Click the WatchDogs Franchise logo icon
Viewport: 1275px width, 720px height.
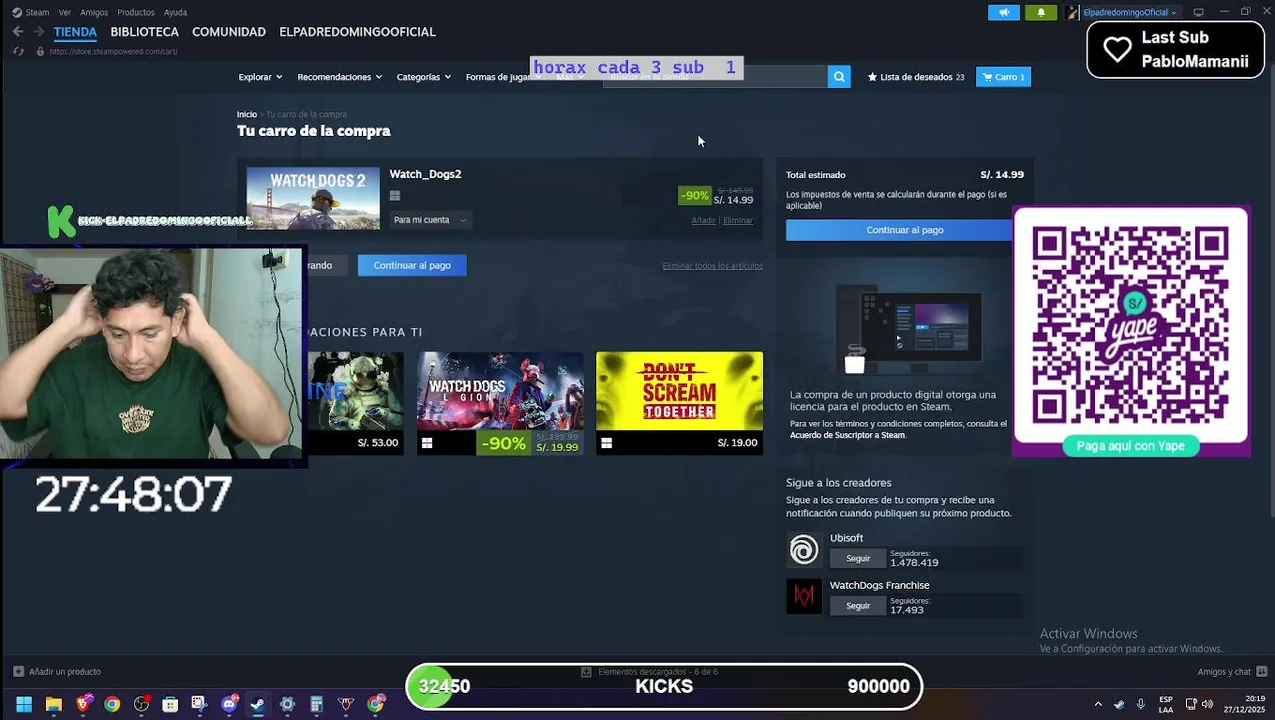click(x=804, y=597)
